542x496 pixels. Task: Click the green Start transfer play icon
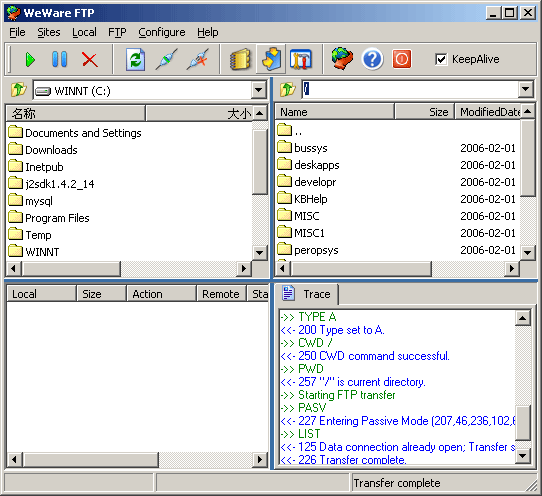tap(30, 59)
